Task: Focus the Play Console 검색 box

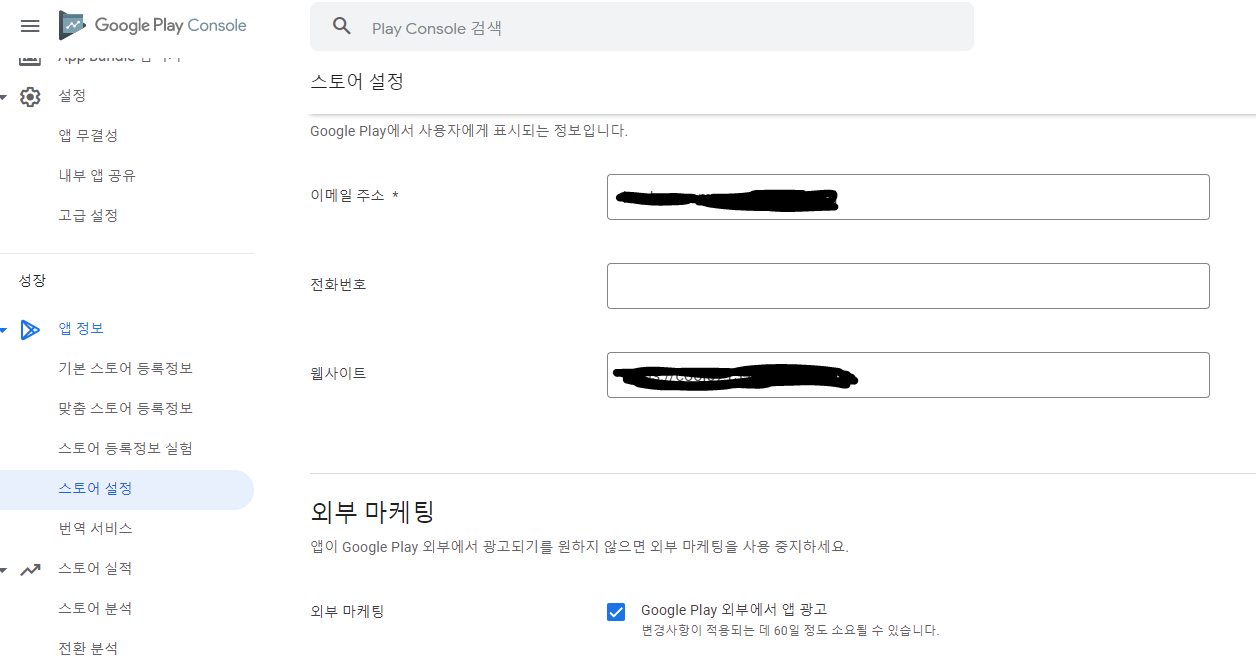Action: pos(641,27)
